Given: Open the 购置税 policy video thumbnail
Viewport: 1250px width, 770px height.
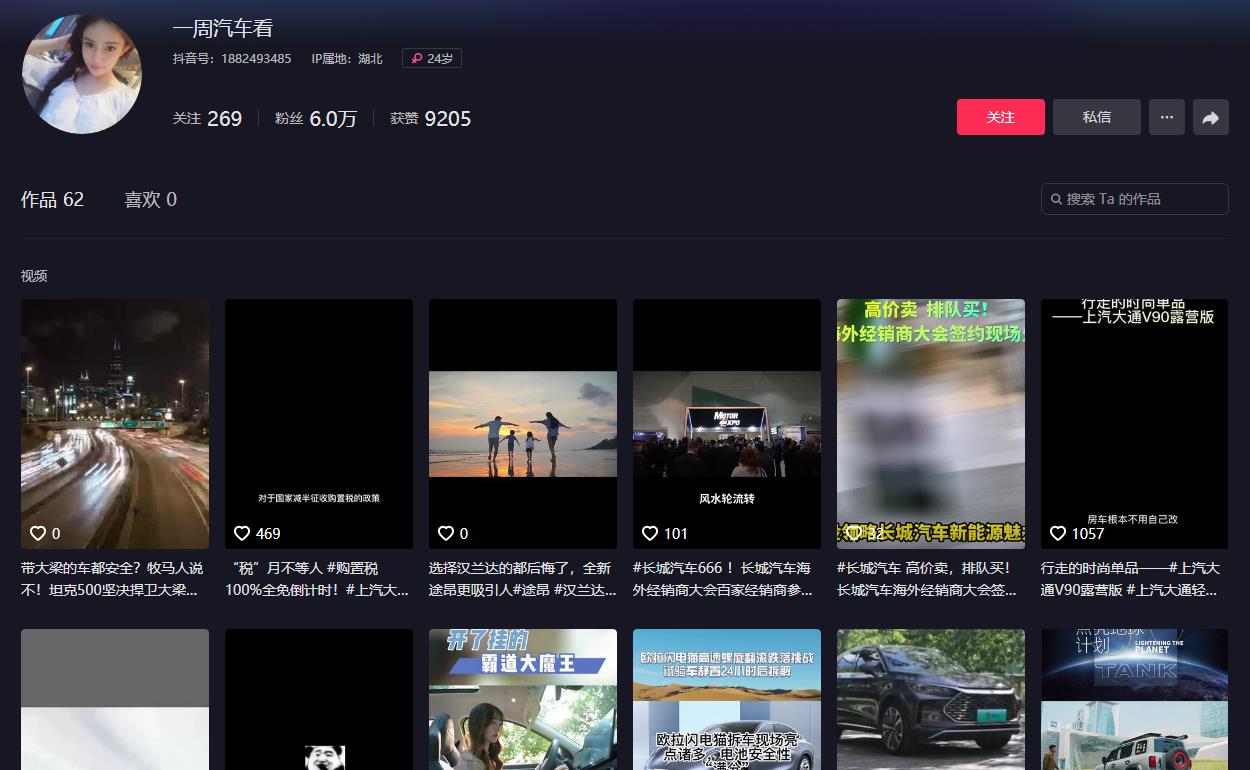Looking at the screenshot, I should pyautogui.click(x=319, y=424).
